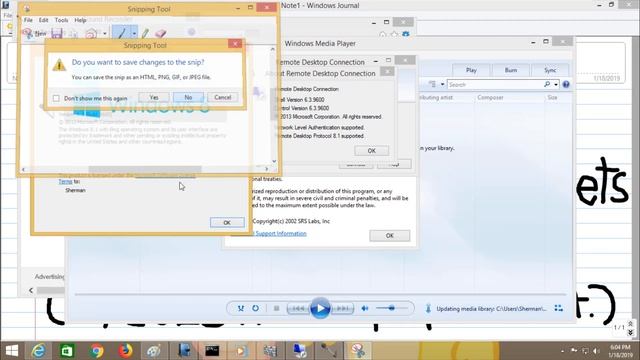640x360 pixels.
Task: Toggle repeat in Media Player controls
Action: [256, 308]
